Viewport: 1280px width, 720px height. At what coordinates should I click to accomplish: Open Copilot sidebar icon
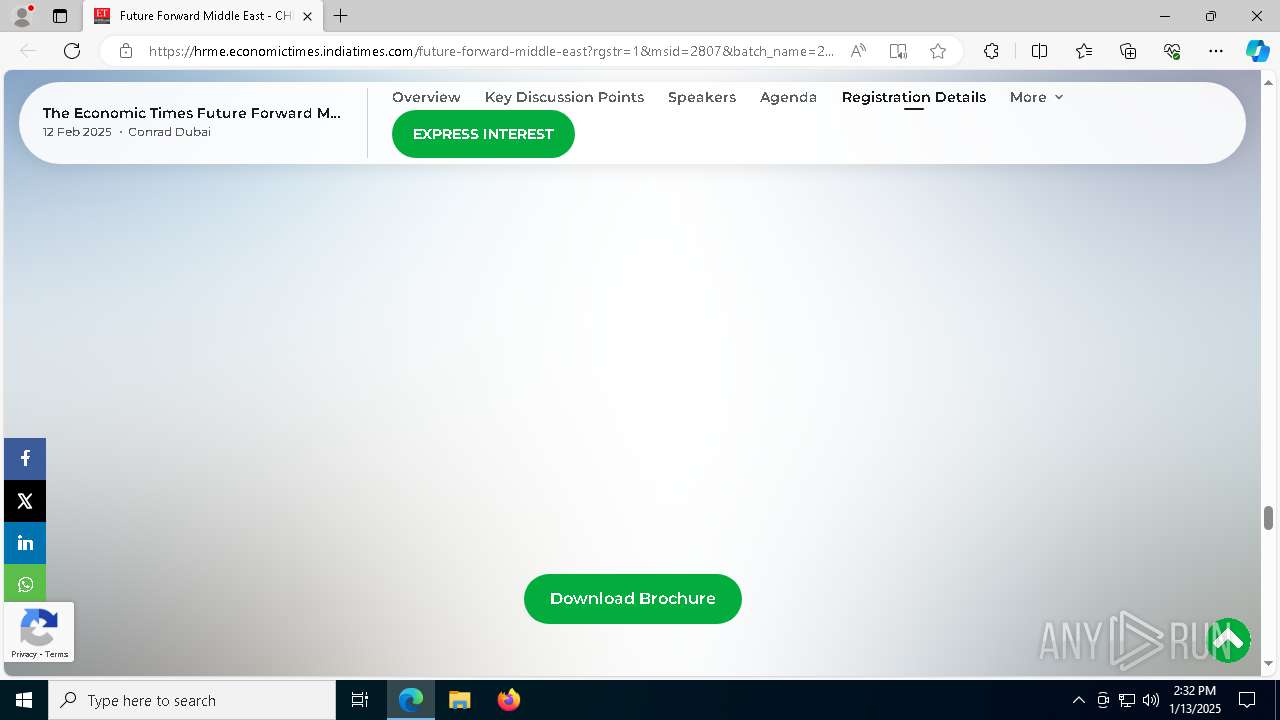point(1257,51)
